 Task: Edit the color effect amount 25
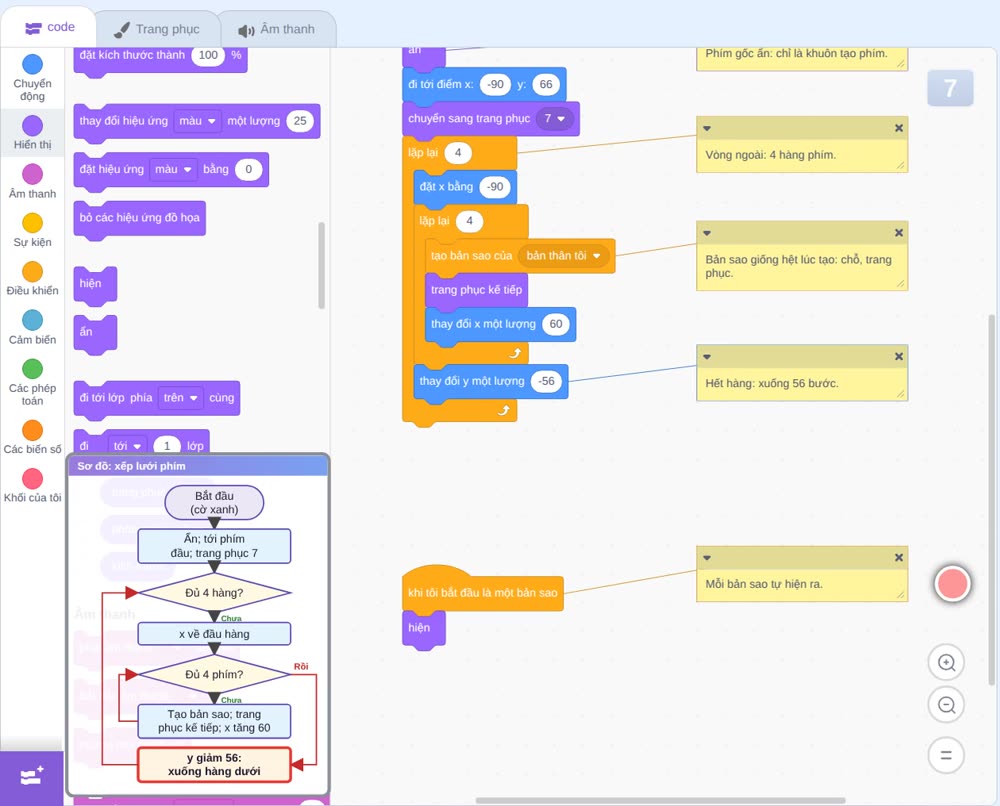[x=300, y=121]
